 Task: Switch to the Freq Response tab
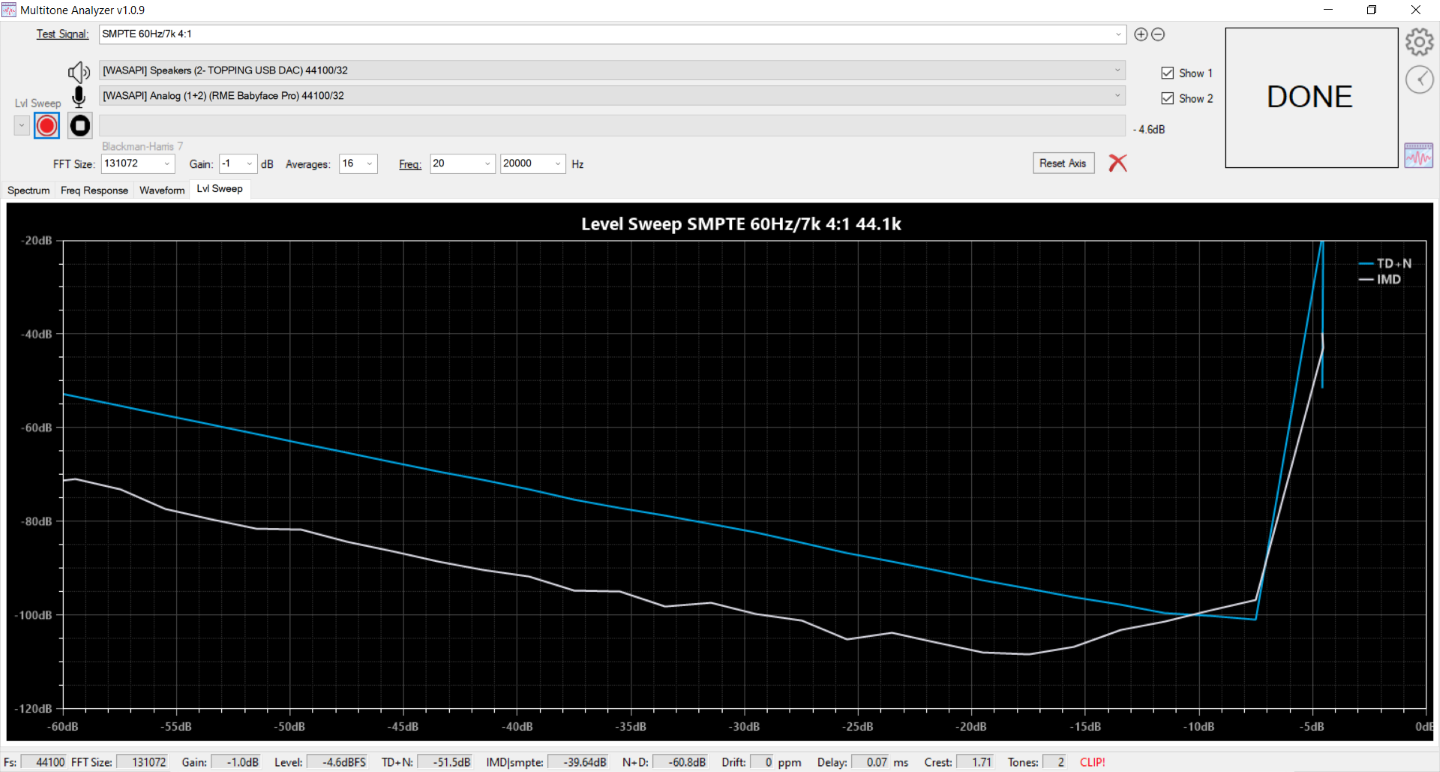tap(94, 190)
